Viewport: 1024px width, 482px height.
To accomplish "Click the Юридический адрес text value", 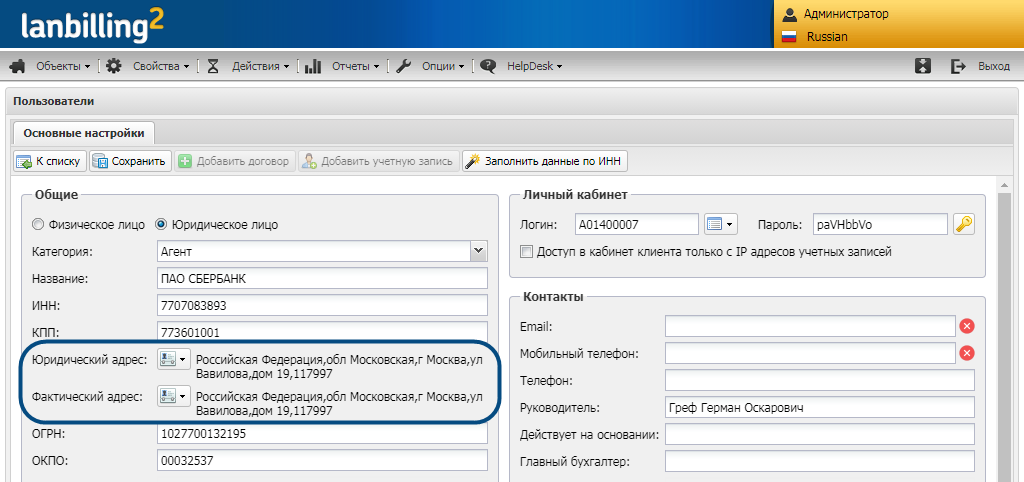I will point(340,368).
